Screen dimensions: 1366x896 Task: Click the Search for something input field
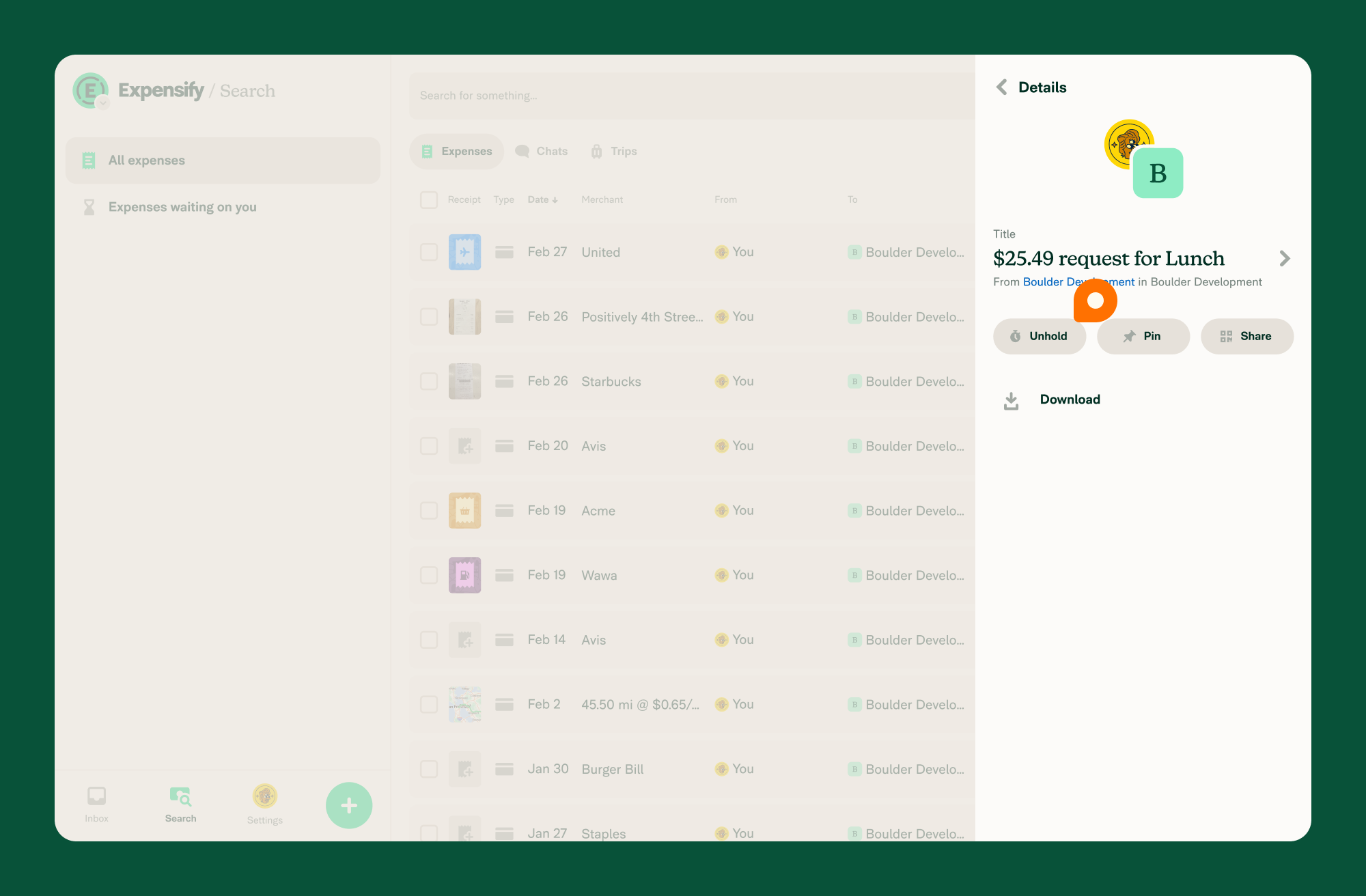[692, 96]
